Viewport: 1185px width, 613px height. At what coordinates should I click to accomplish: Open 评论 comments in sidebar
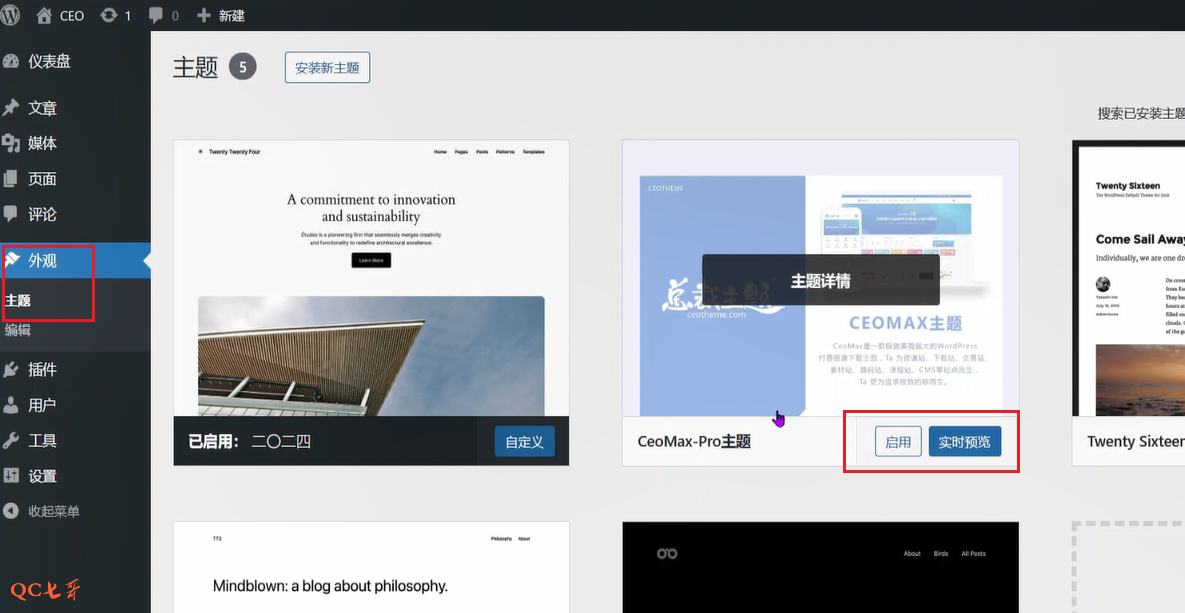point(42,214)
